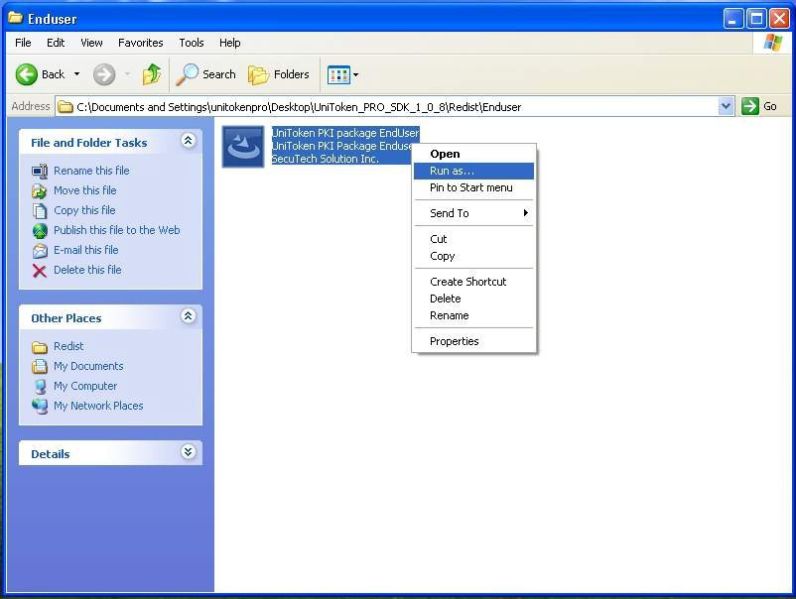
Task: Click the My Network Places icon
Action: [40, 406]
